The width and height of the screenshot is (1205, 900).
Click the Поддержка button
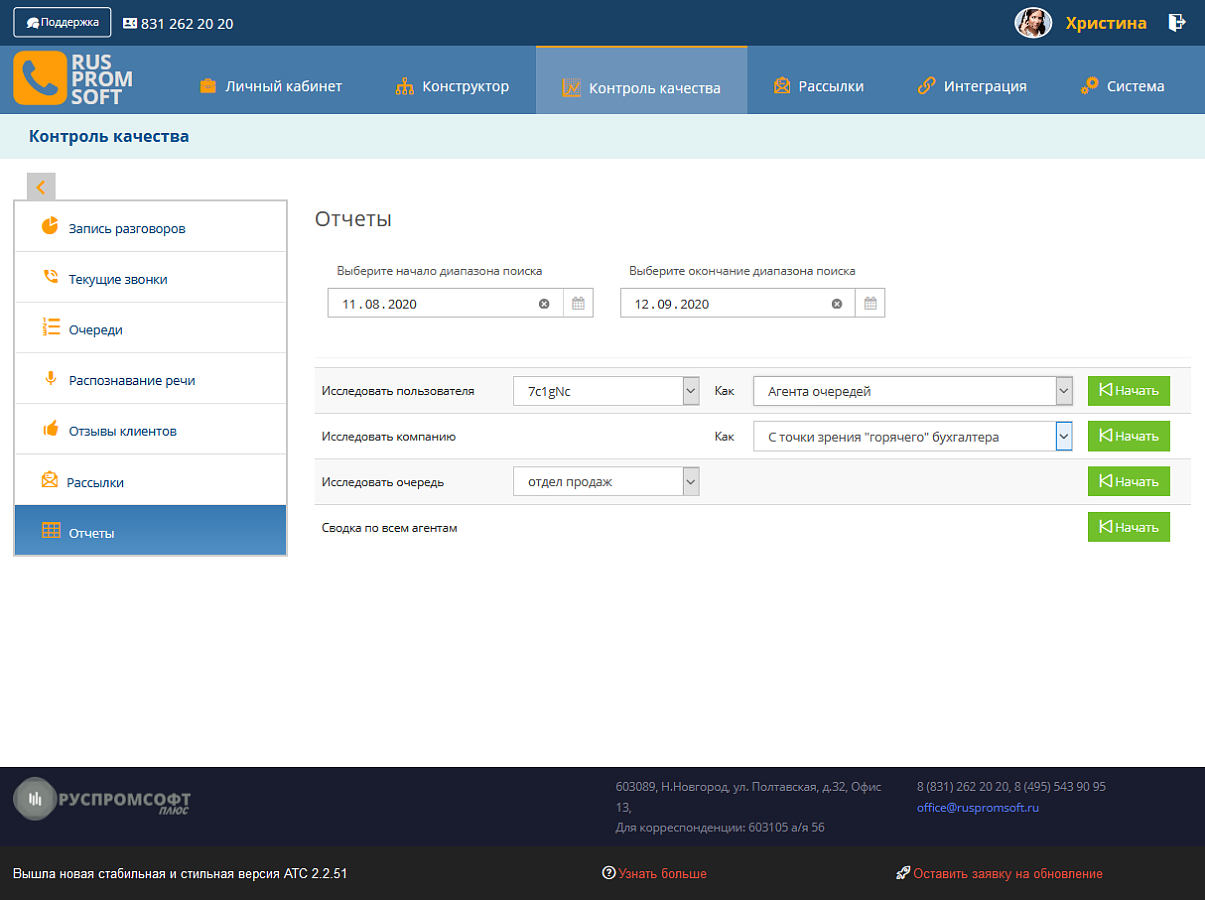(62, 22)
